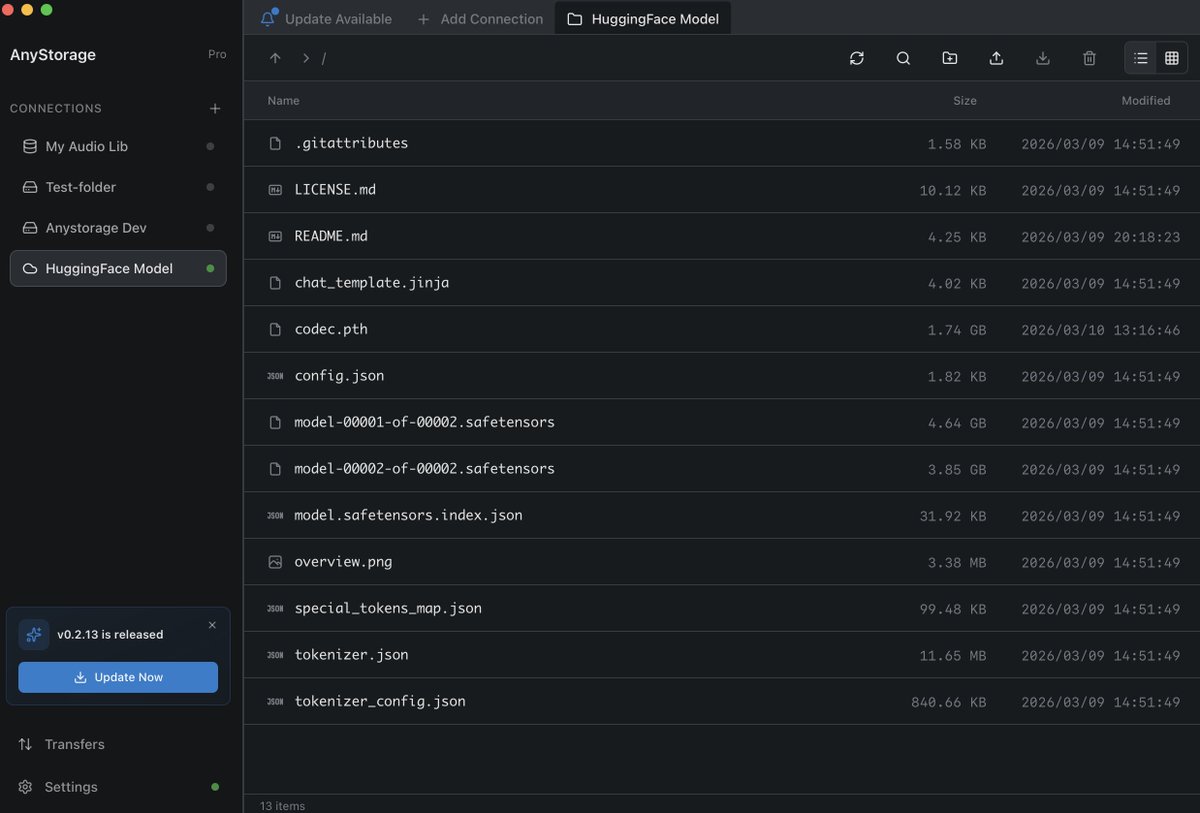Click the cloud icon of HuggingFace Model

click(x=29, y=268)
